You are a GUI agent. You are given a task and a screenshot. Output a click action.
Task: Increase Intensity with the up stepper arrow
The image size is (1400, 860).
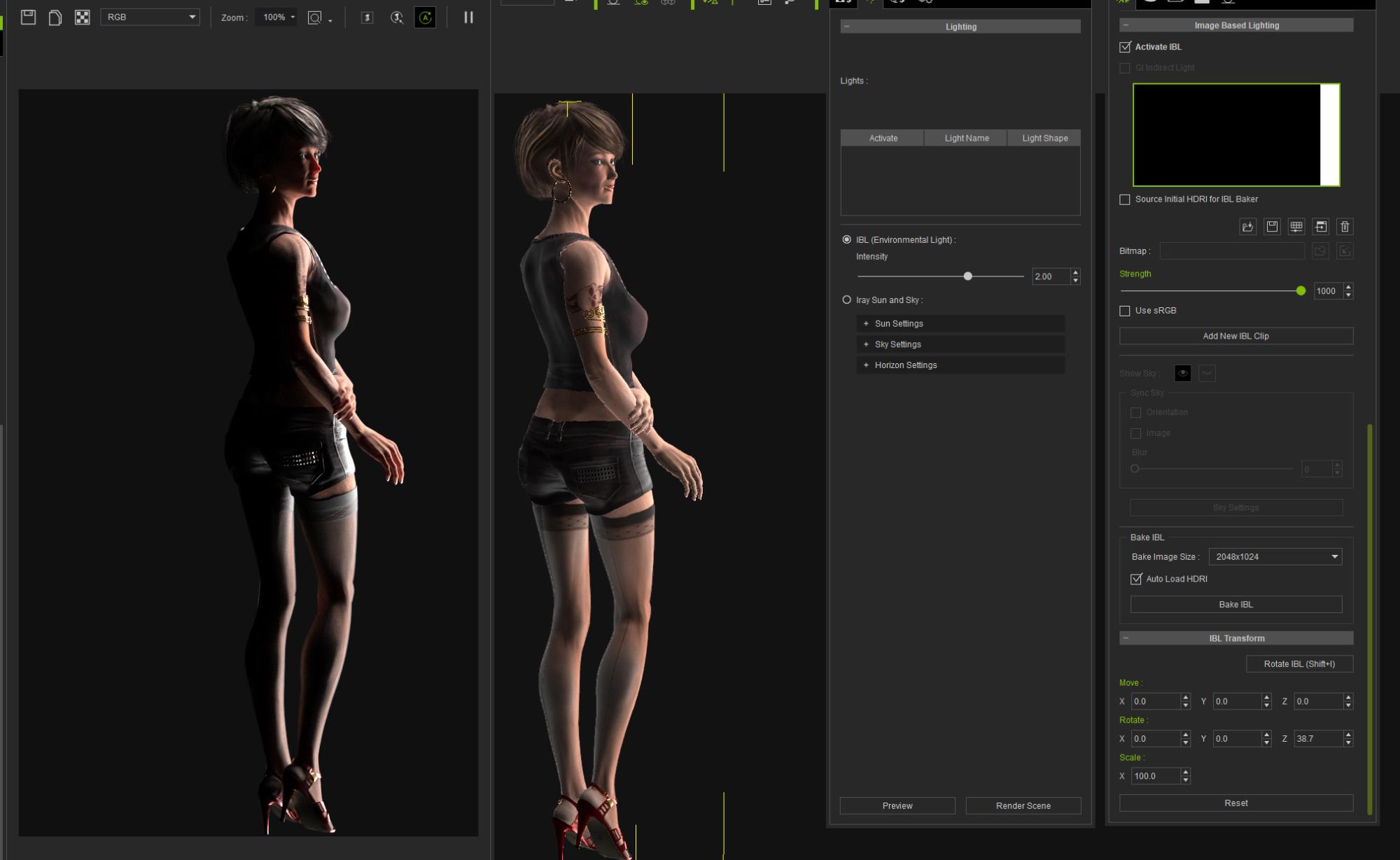[x=1076, y=272]
